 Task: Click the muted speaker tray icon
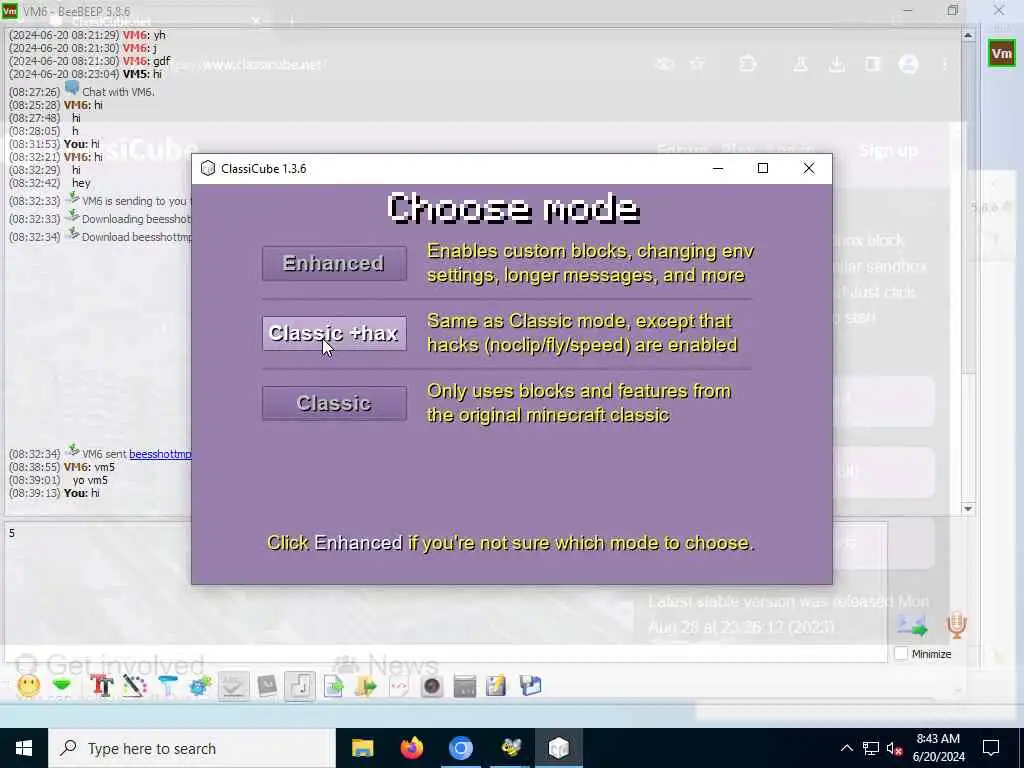pyautogui.click(x=895, y=748)
